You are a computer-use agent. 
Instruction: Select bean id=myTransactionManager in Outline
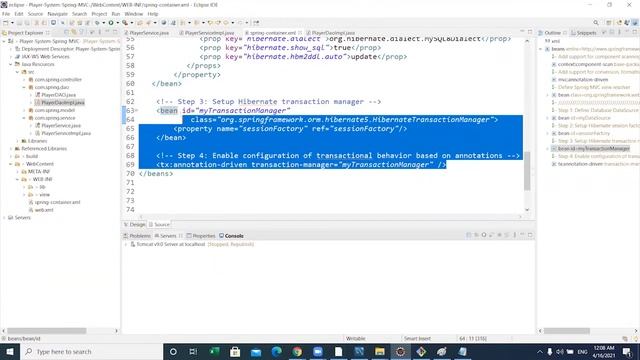click(x=590, y=149)
